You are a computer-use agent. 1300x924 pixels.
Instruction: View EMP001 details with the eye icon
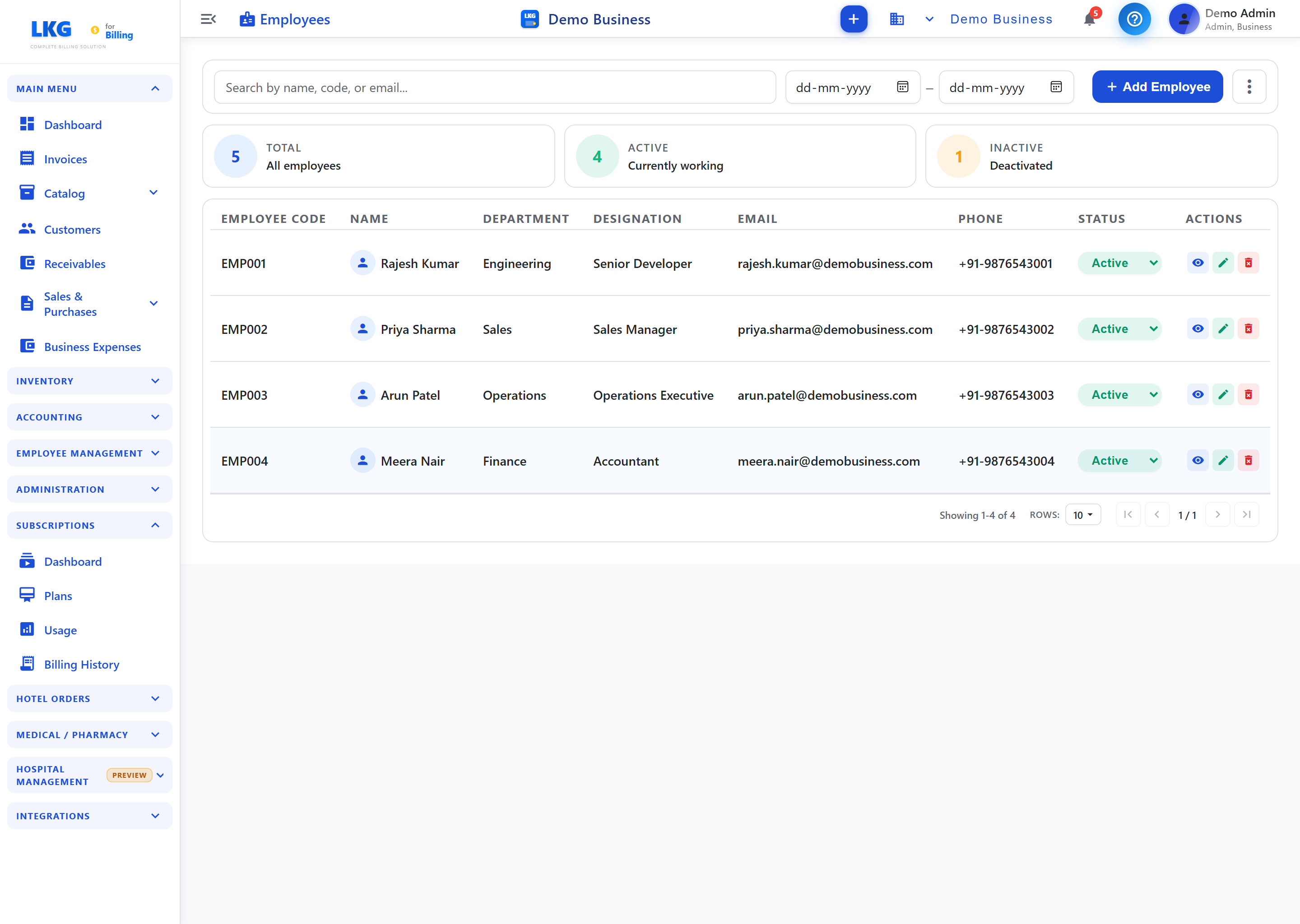coord(1198,263)
